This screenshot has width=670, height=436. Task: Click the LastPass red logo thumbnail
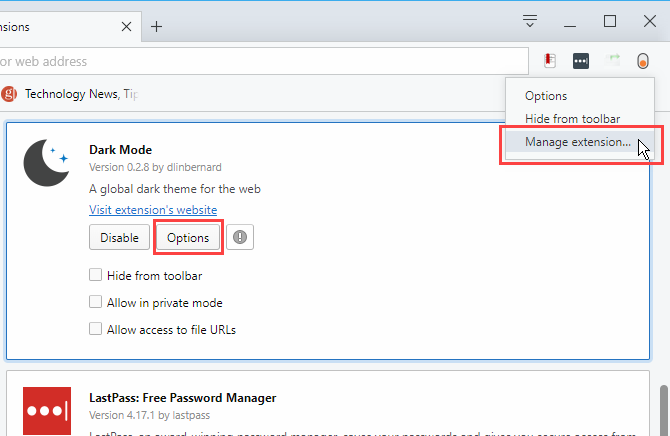tap(47, 411)
